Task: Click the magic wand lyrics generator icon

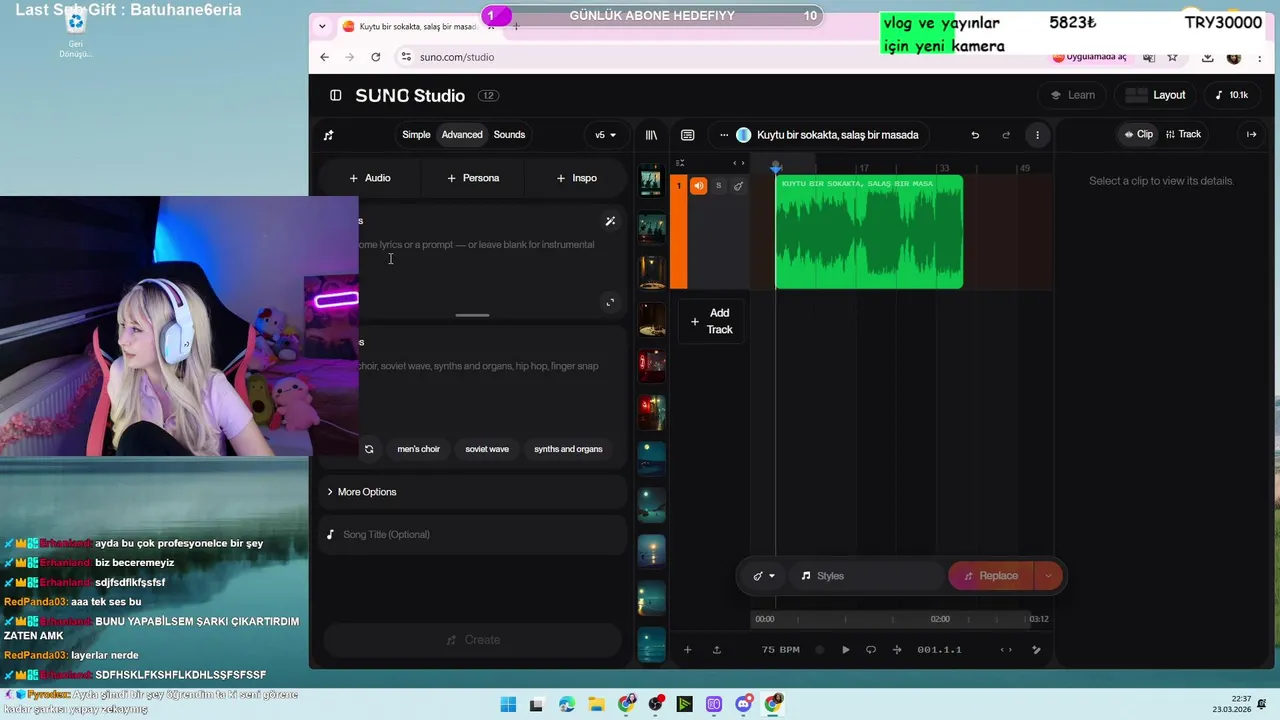Action: click(610, 221)
